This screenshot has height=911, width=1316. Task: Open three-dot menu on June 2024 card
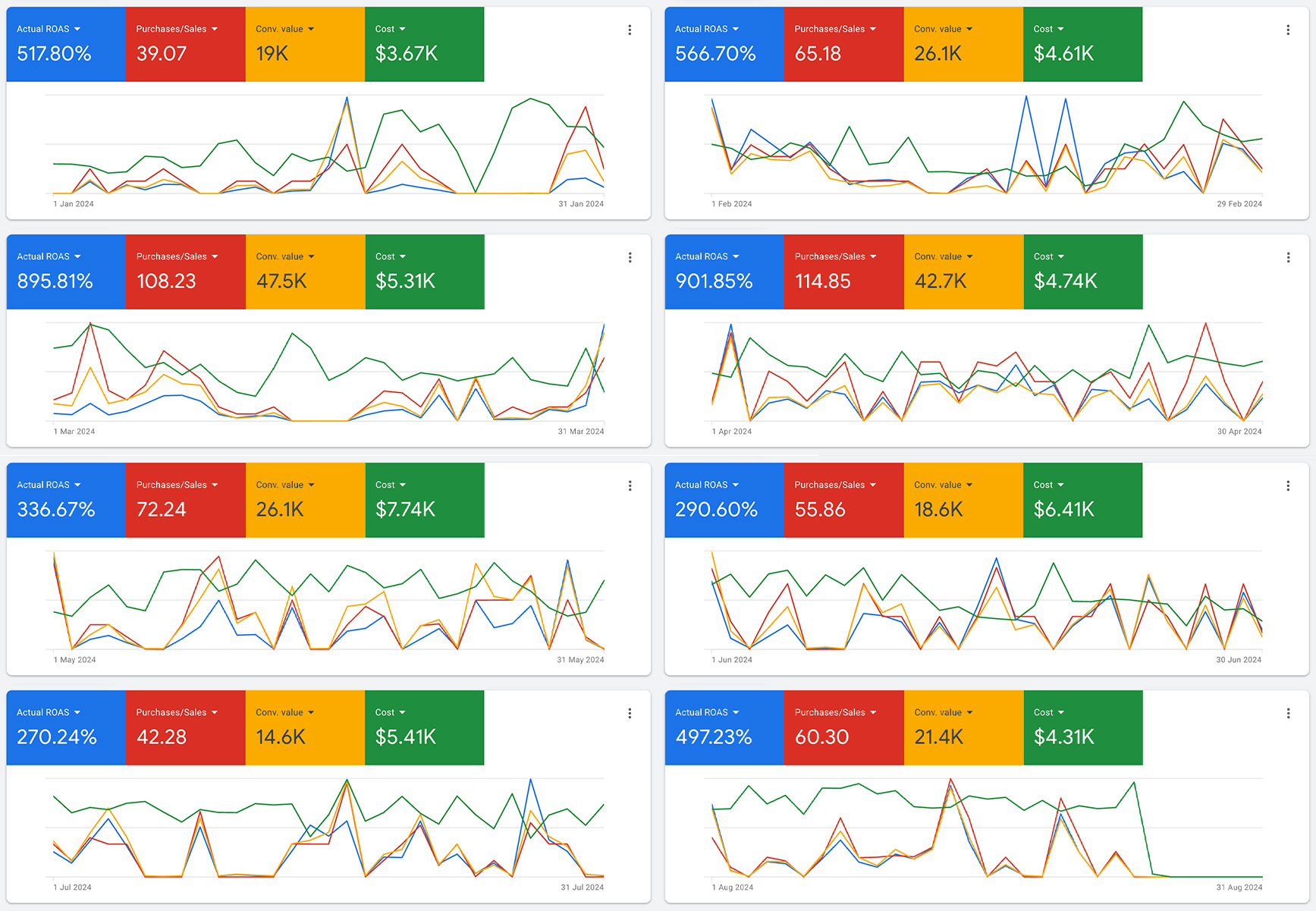pos(1288,486)
